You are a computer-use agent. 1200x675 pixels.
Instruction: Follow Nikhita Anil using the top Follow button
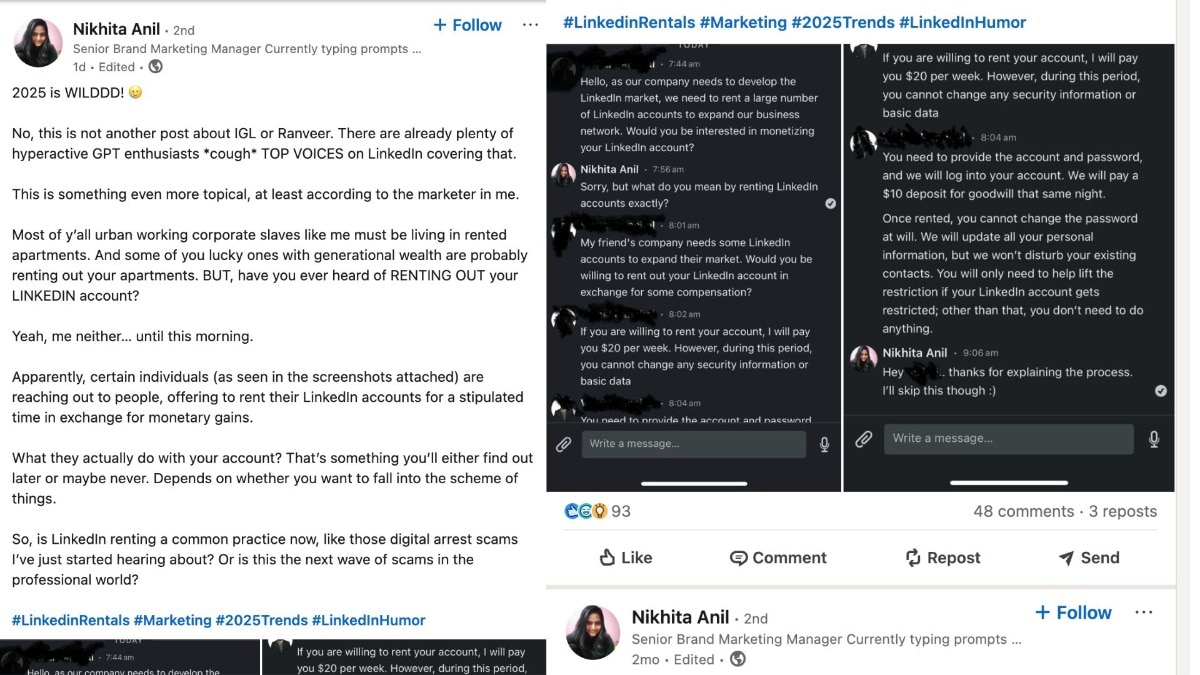pyautogui.click(x=466, y=24)
